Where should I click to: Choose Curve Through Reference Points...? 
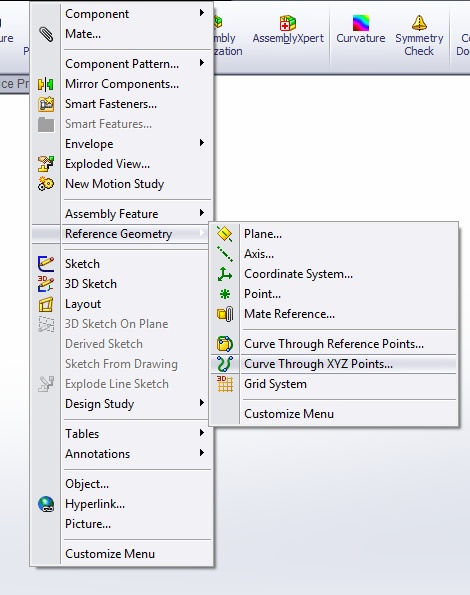[334, 344]
